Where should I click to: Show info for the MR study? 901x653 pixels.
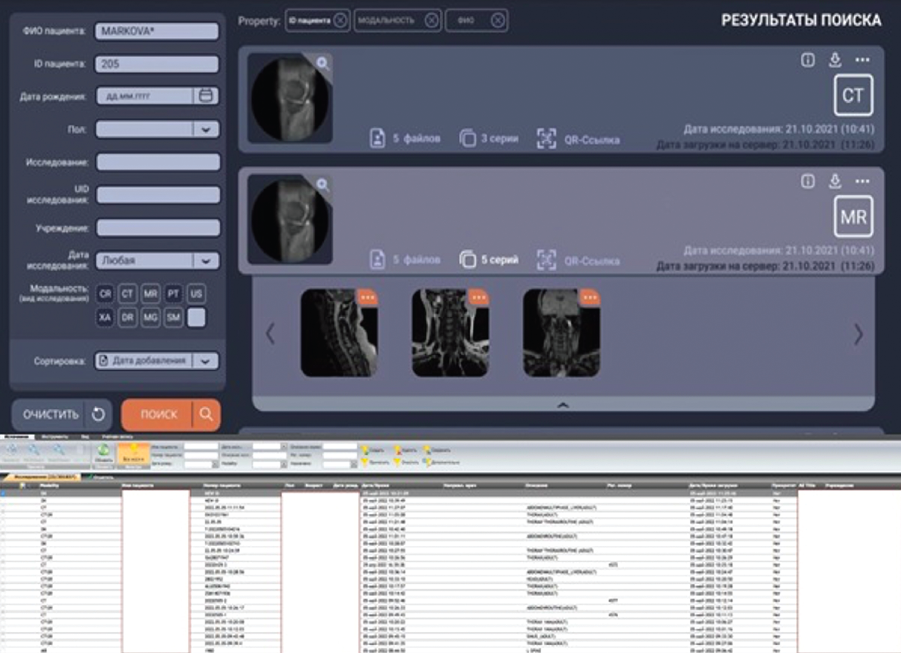808,182
